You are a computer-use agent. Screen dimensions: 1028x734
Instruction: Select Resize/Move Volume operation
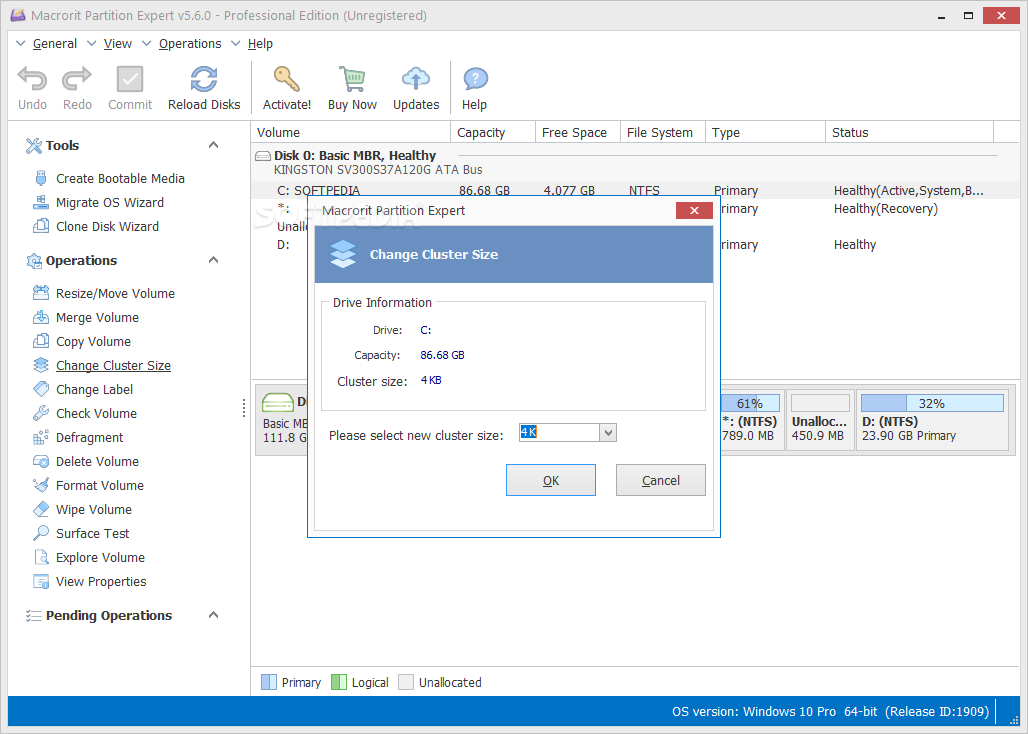click(x=115, y=294)
